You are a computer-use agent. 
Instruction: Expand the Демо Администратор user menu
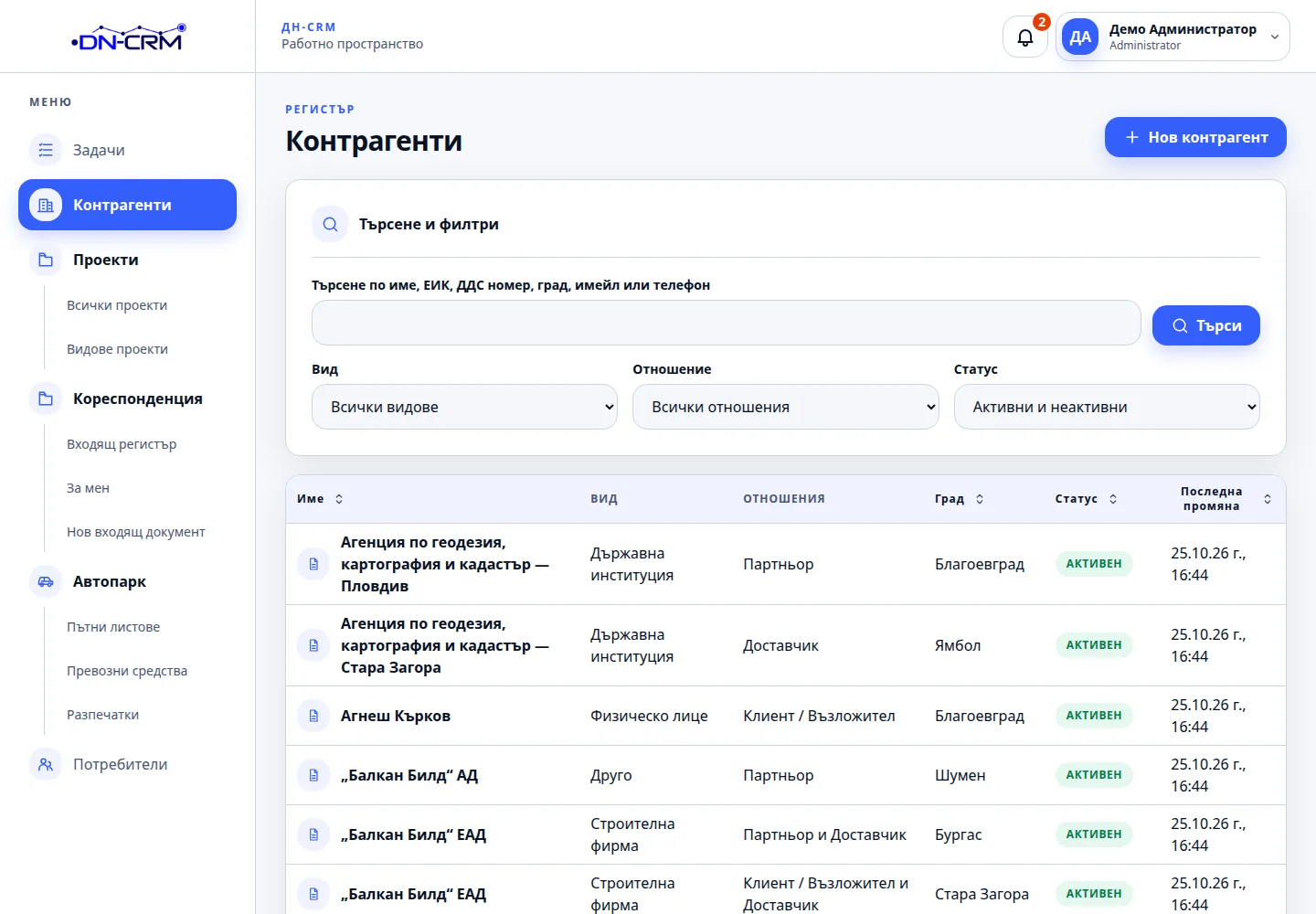point(1173,37)
